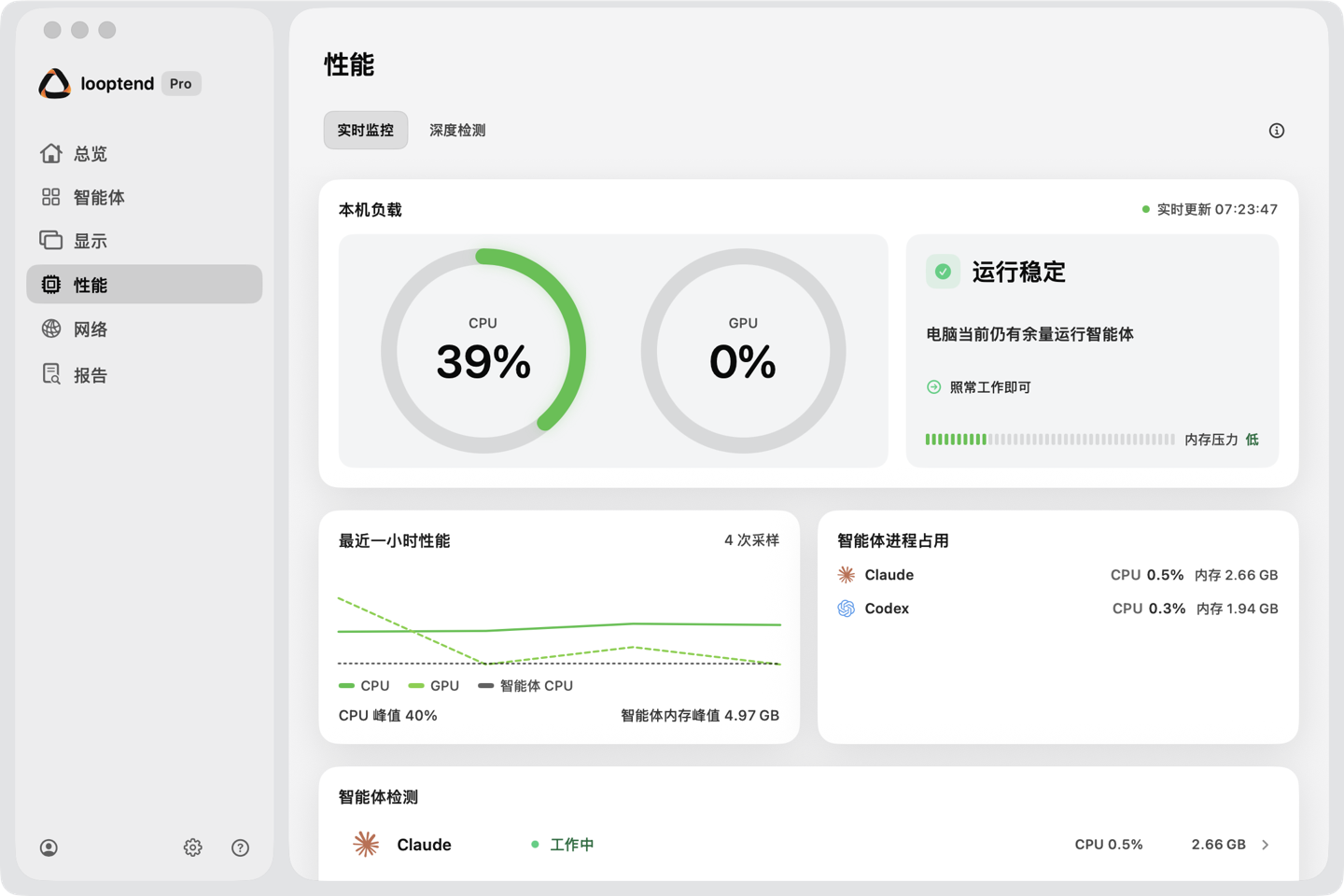Click the Codex icon in 智能体进程占用

[x=847, y=609]
